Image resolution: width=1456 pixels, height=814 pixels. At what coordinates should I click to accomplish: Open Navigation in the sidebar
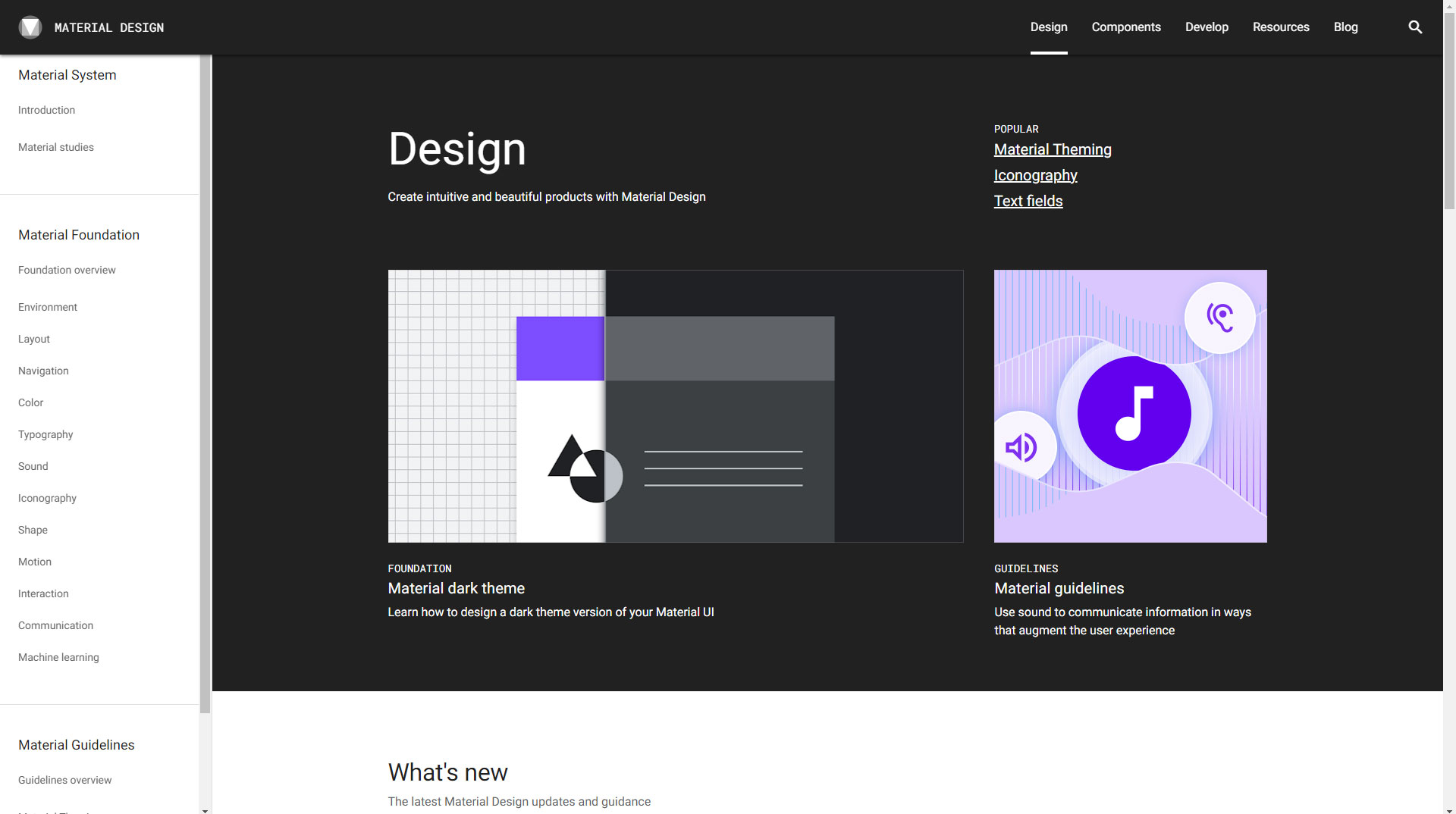43,371
